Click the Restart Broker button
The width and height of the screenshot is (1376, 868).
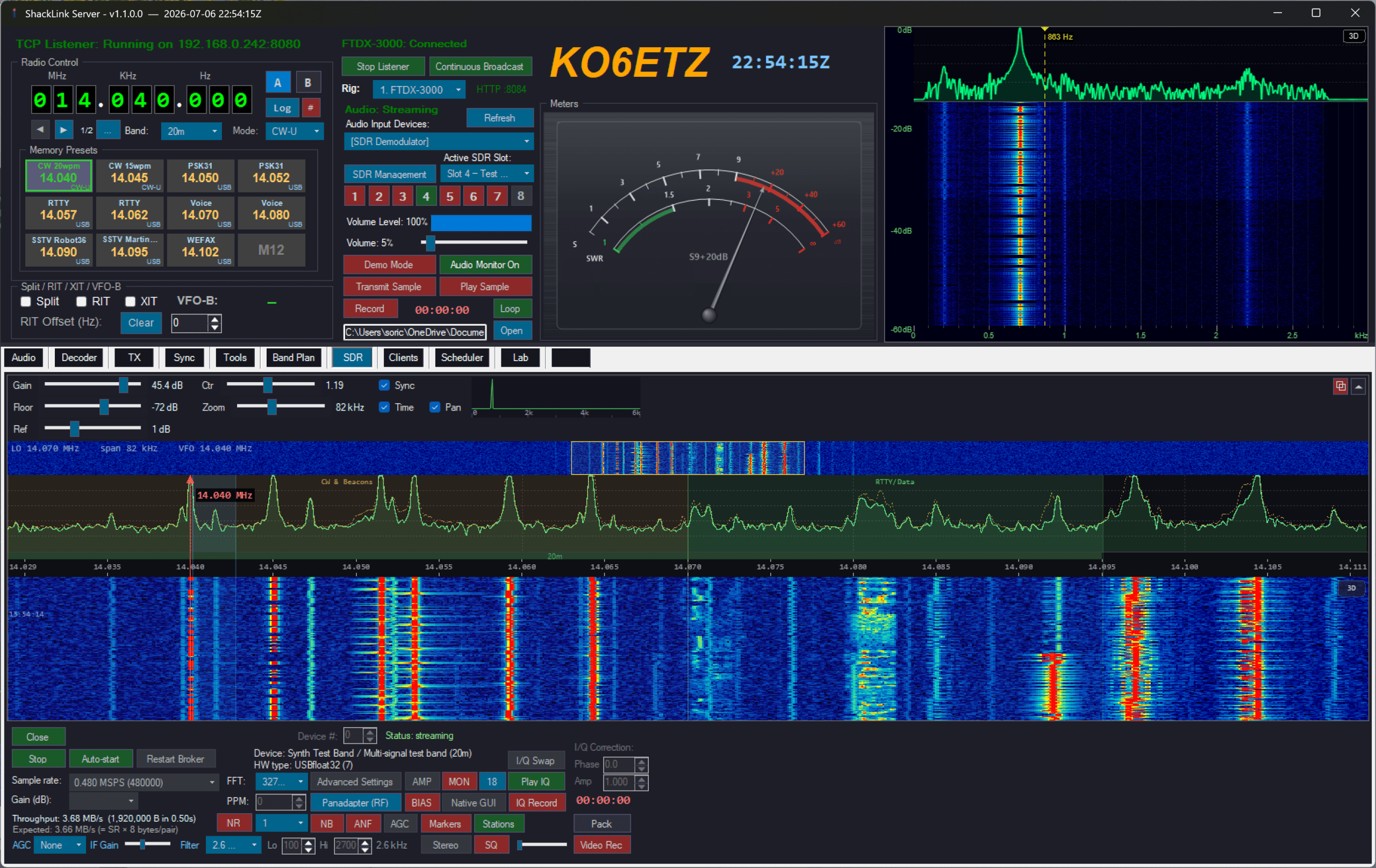tap(175, 759)
